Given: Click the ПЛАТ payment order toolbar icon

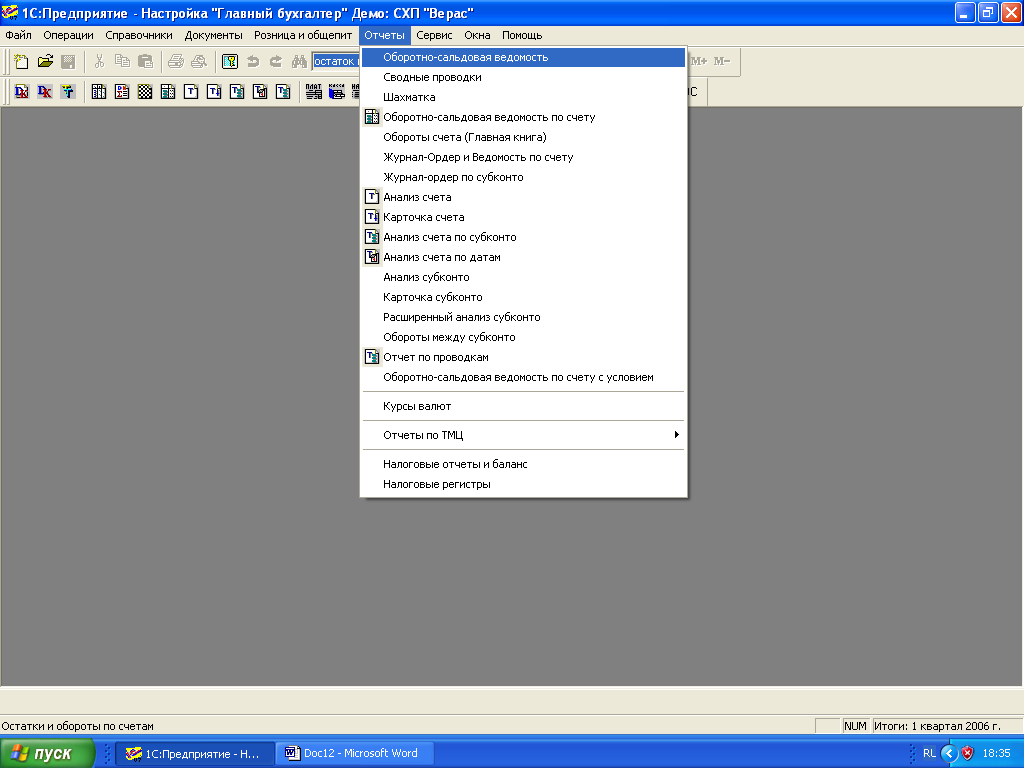Looking at the screenshot, I should tap(313, 91).
